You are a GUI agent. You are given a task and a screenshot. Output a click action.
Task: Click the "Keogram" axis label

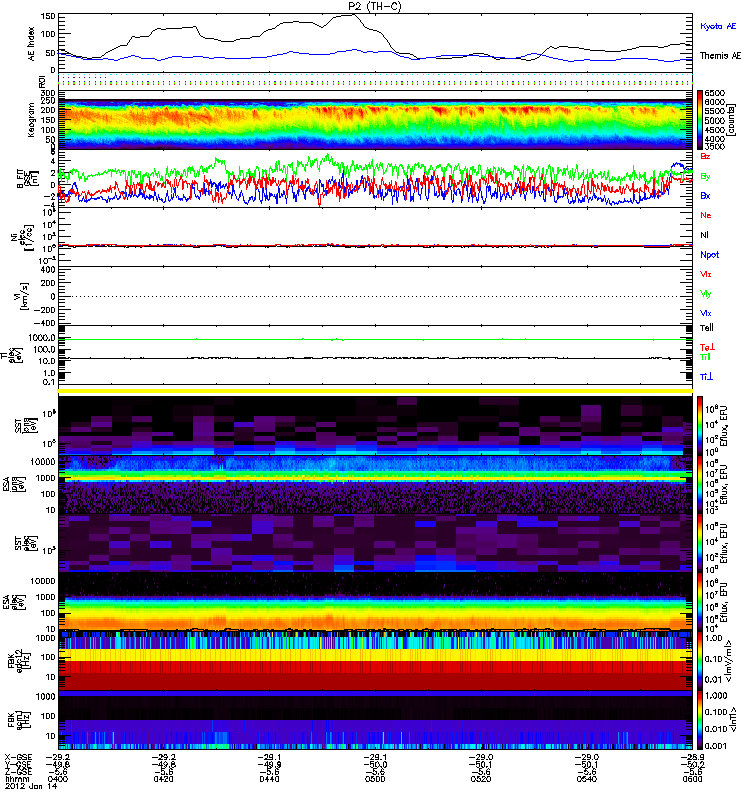[31, 119]
